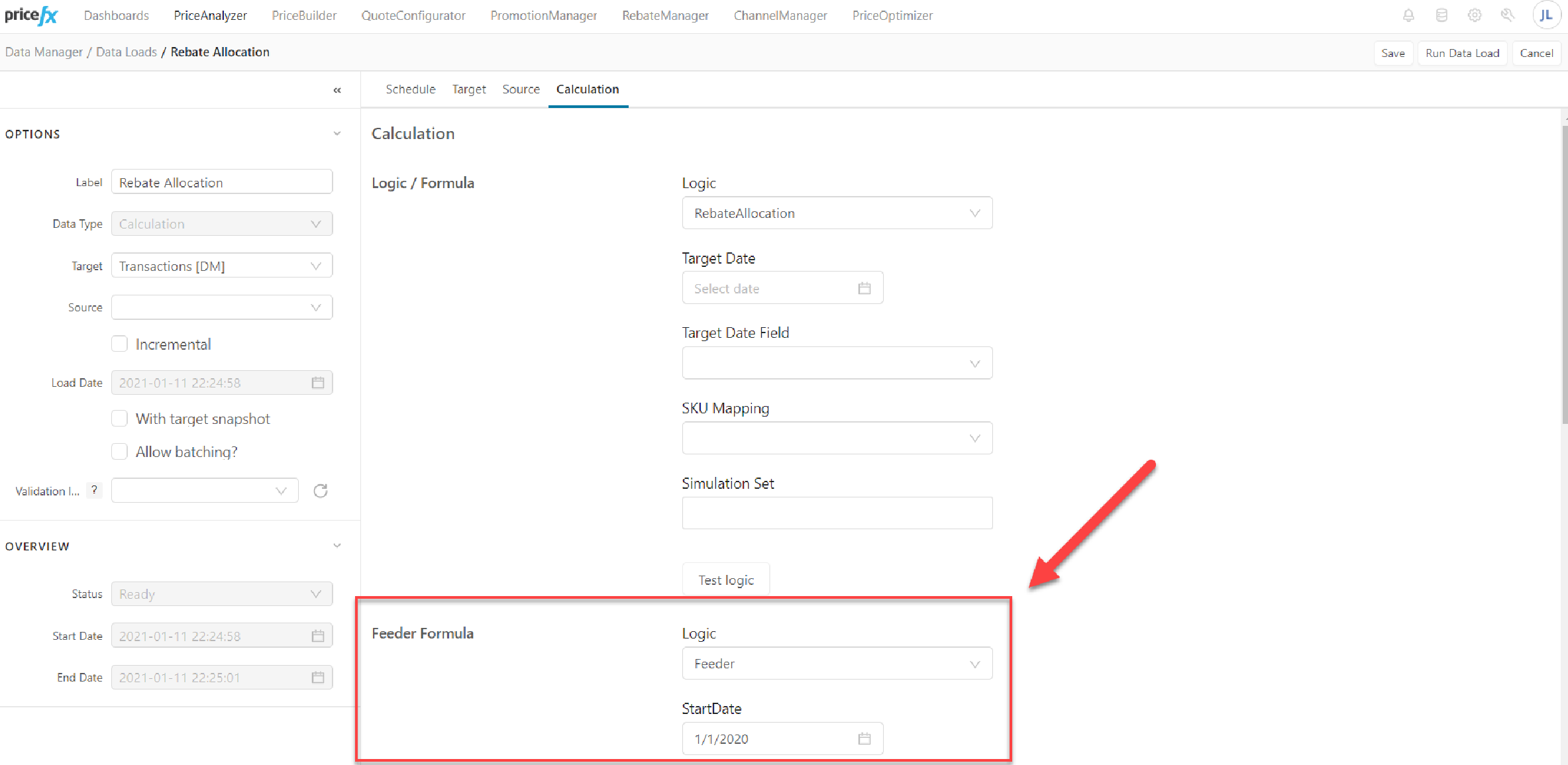Image resolution: width=1568 pixels, height=765 pixels.
Task: Click the Validation help question mark
Action: click(94, 490)
